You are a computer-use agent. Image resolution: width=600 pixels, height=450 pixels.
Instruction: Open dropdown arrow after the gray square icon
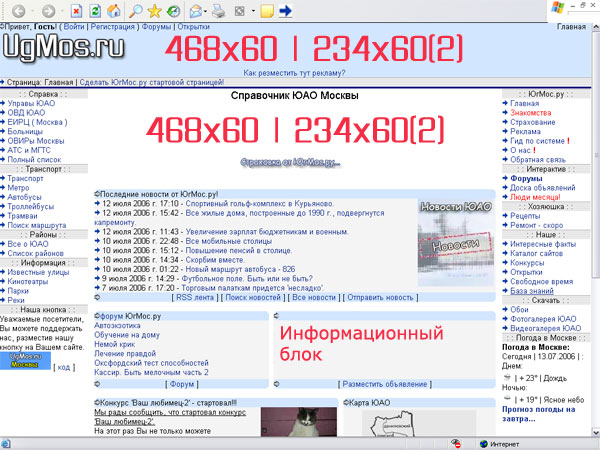click(x=253, y=11)
